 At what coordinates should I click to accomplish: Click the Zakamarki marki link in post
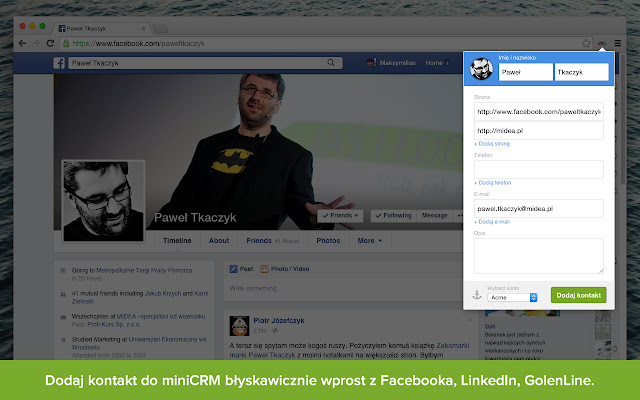pyautogui.click(x=349, y=350)
